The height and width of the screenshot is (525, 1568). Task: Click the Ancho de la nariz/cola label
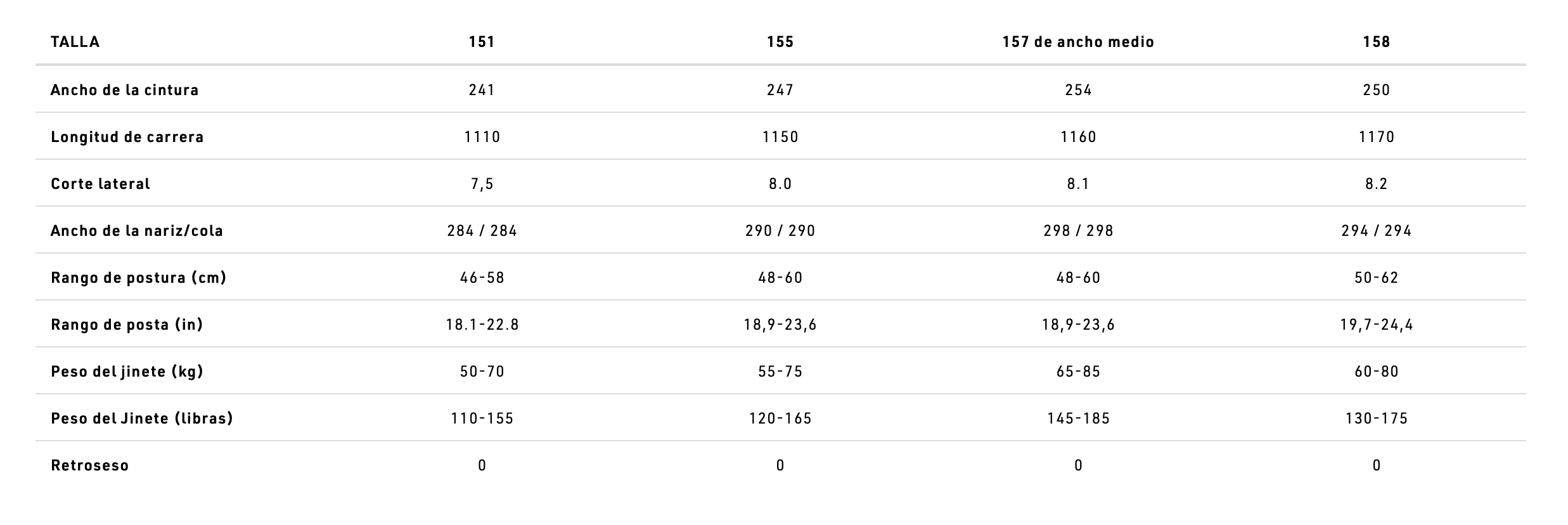pyautogui.click(x=137, y=231)
